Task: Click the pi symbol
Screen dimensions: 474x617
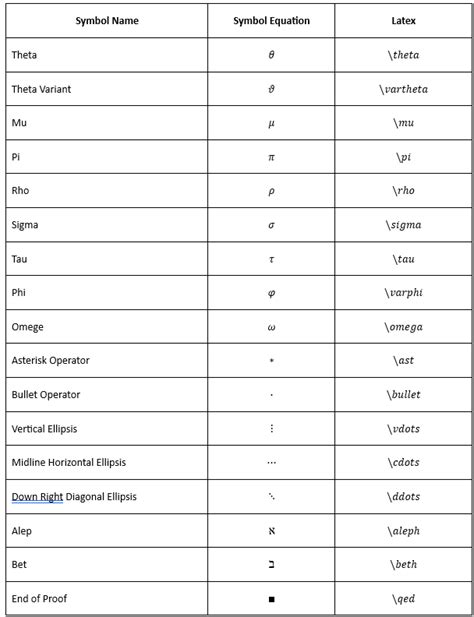Action: click(x=271, y=157)
